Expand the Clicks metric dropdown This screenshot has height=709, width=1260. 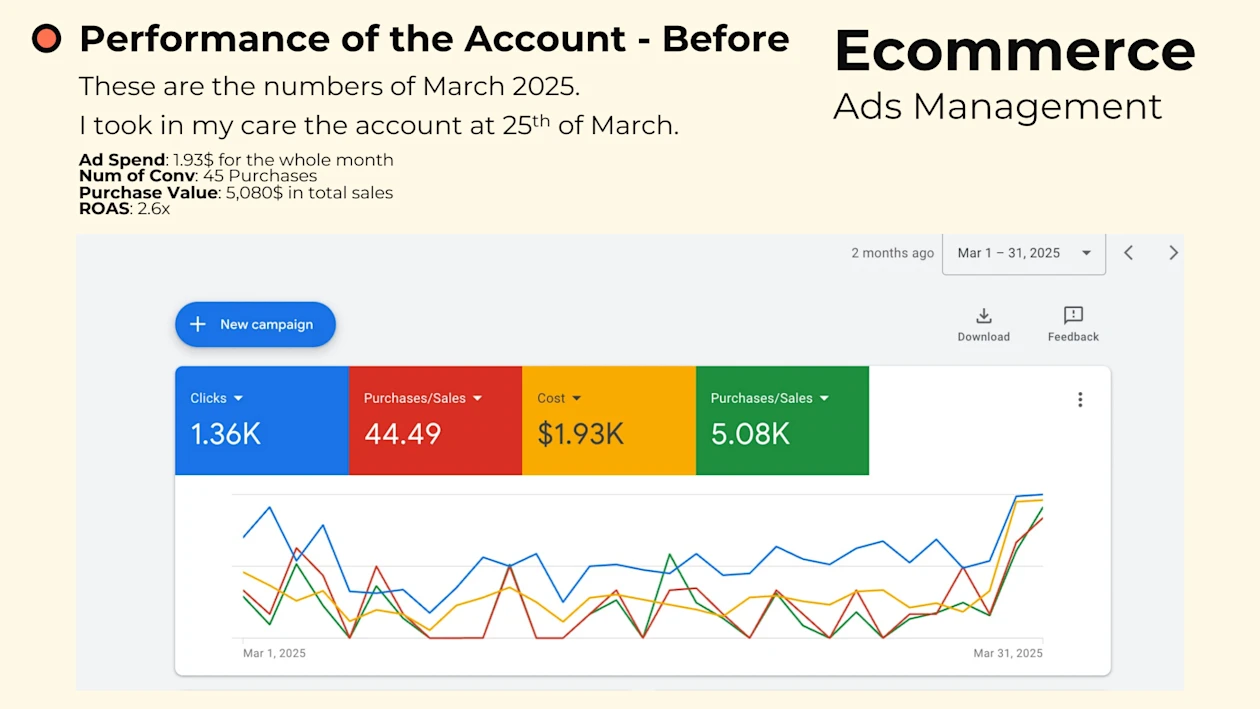[x=238, y=398]
